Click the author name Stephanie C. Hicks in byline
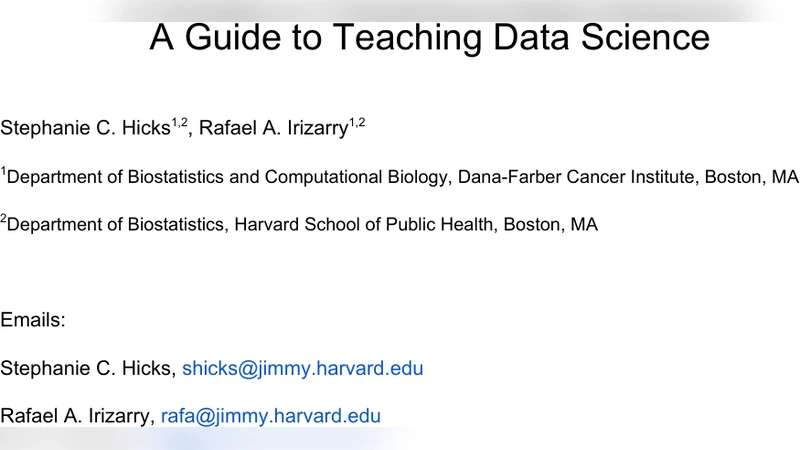800x450 pixels. coord(85,128)
